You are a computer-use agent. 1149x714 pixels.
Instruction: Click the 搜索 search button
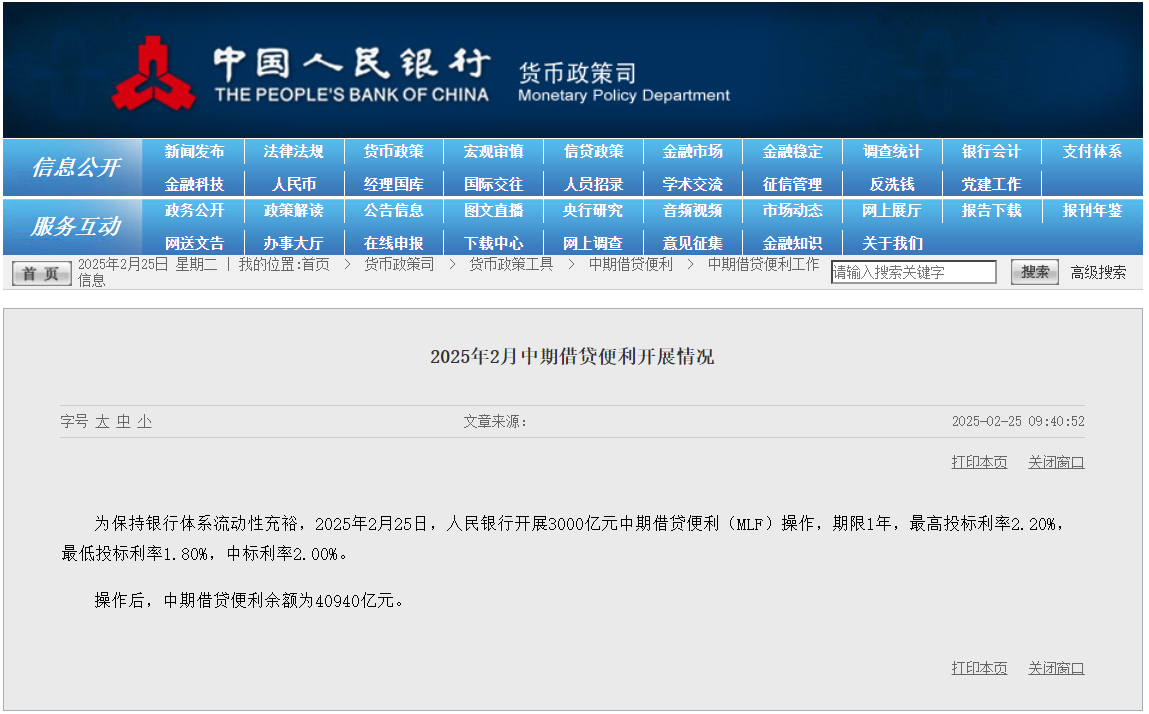[1035, 272]
